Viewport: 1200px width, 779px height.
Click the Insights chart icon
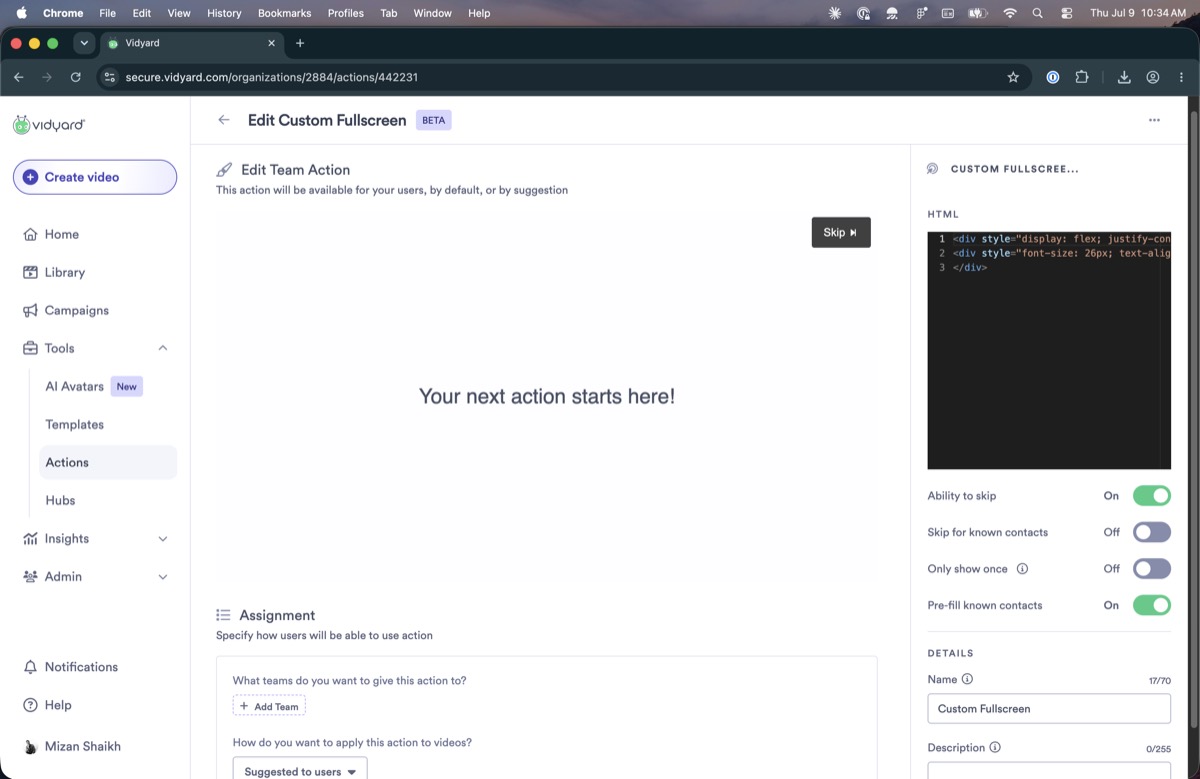point(30,538)
